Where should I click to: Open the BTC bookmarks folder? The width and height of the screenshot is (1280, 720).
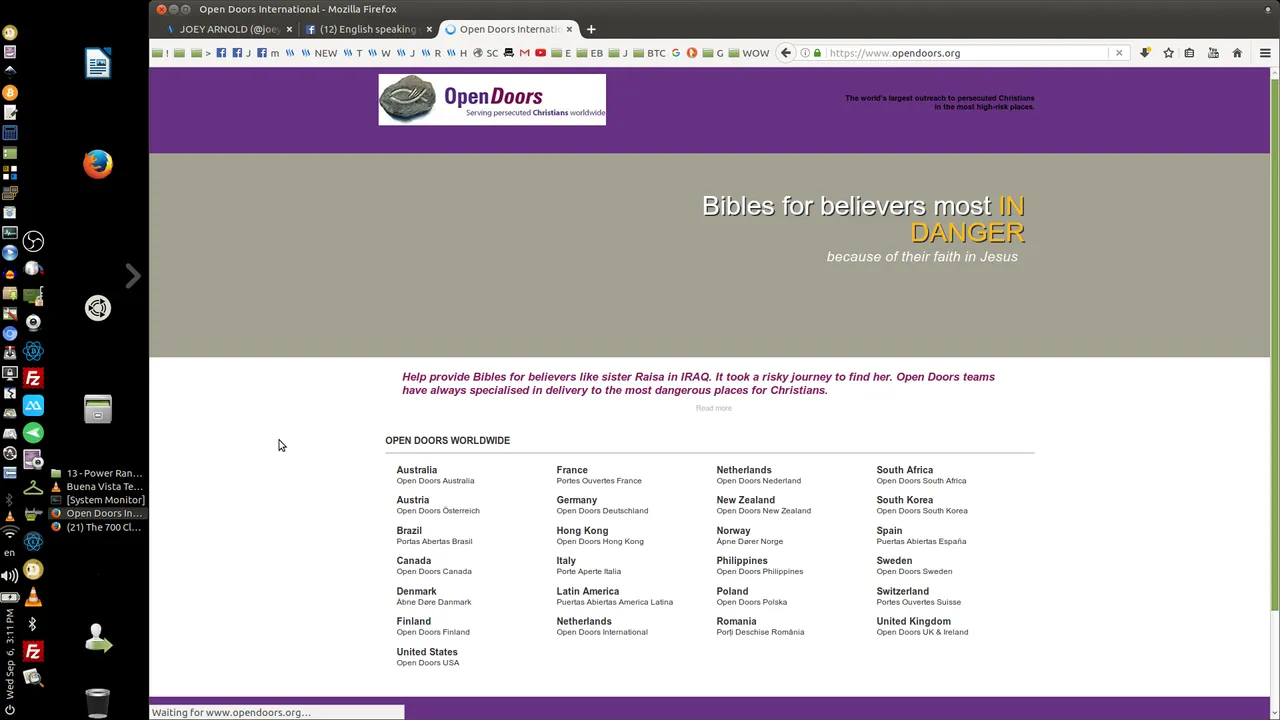click(649, 53)
